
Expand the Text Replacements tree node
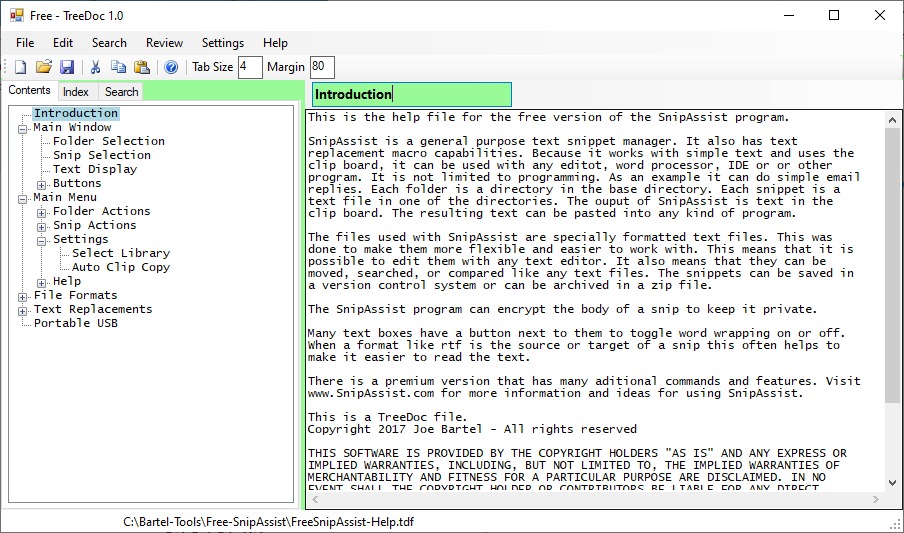point(22,311)
